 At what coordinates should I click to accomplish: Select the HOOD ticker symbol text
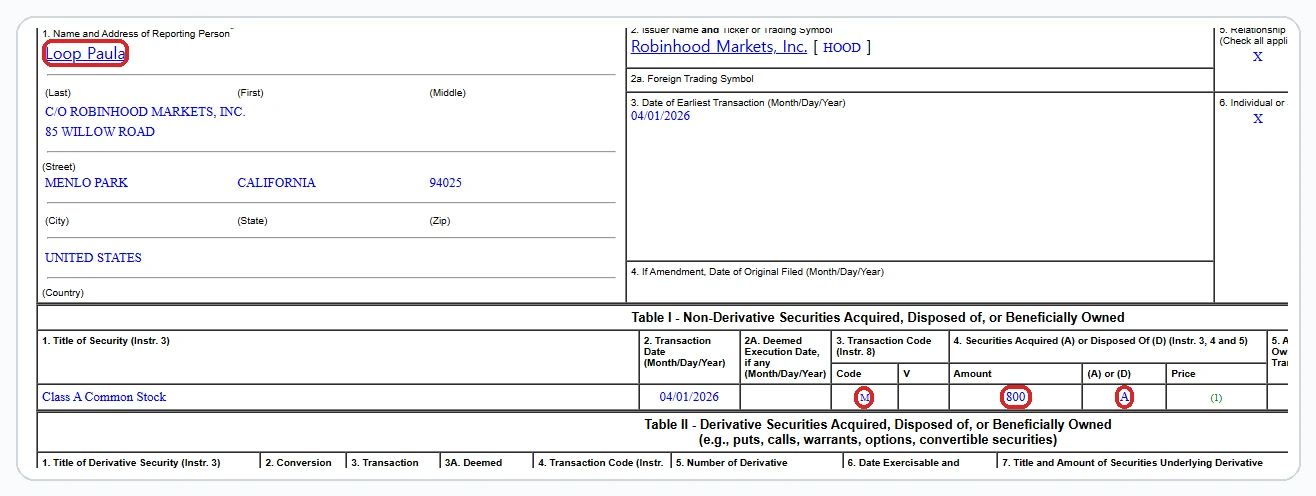842,47
